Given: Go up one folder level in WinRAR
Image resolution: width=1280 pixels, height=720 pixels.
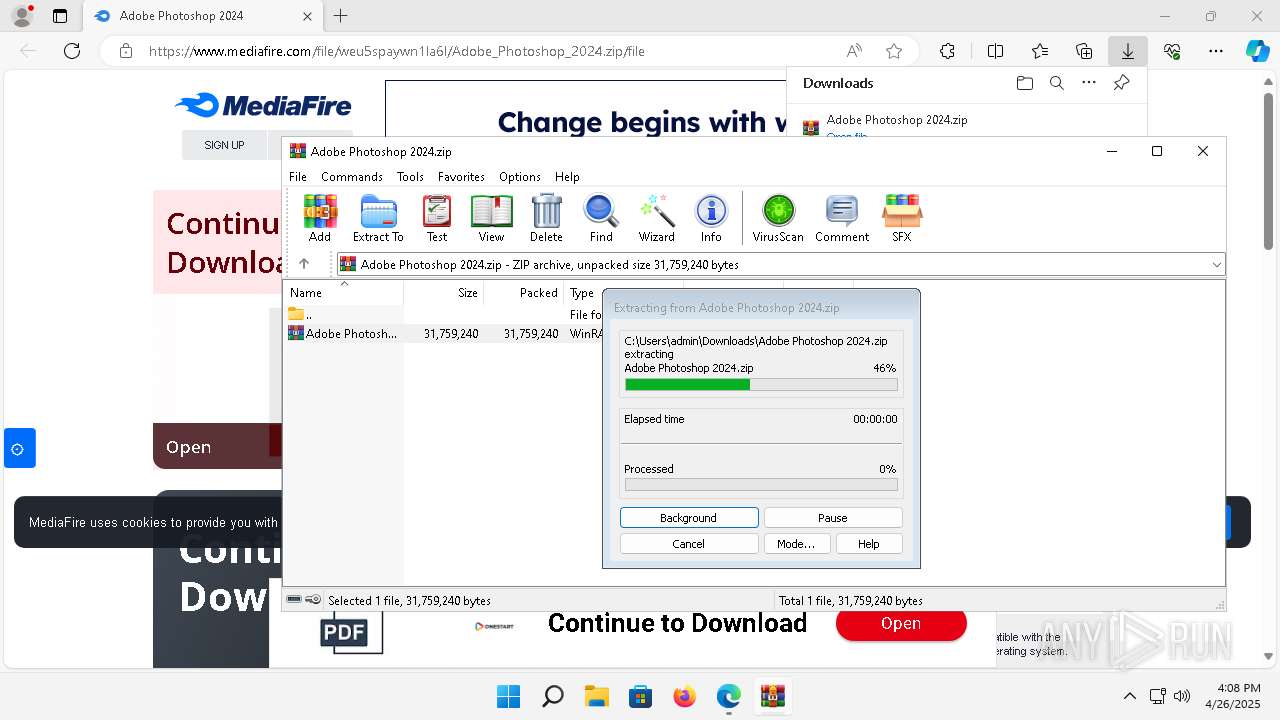Looking at the screenshot, I should pyautogui.click(x=304, y=264).
